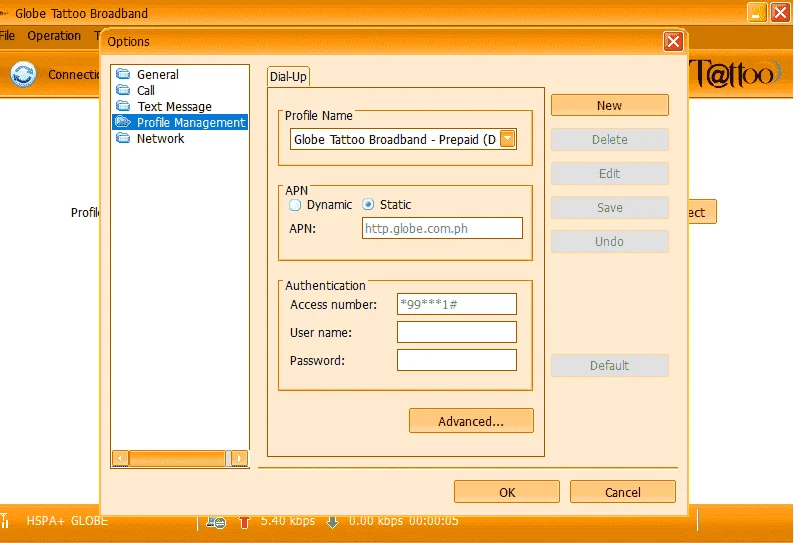Confirm with the OK button

tap(507, 492)
